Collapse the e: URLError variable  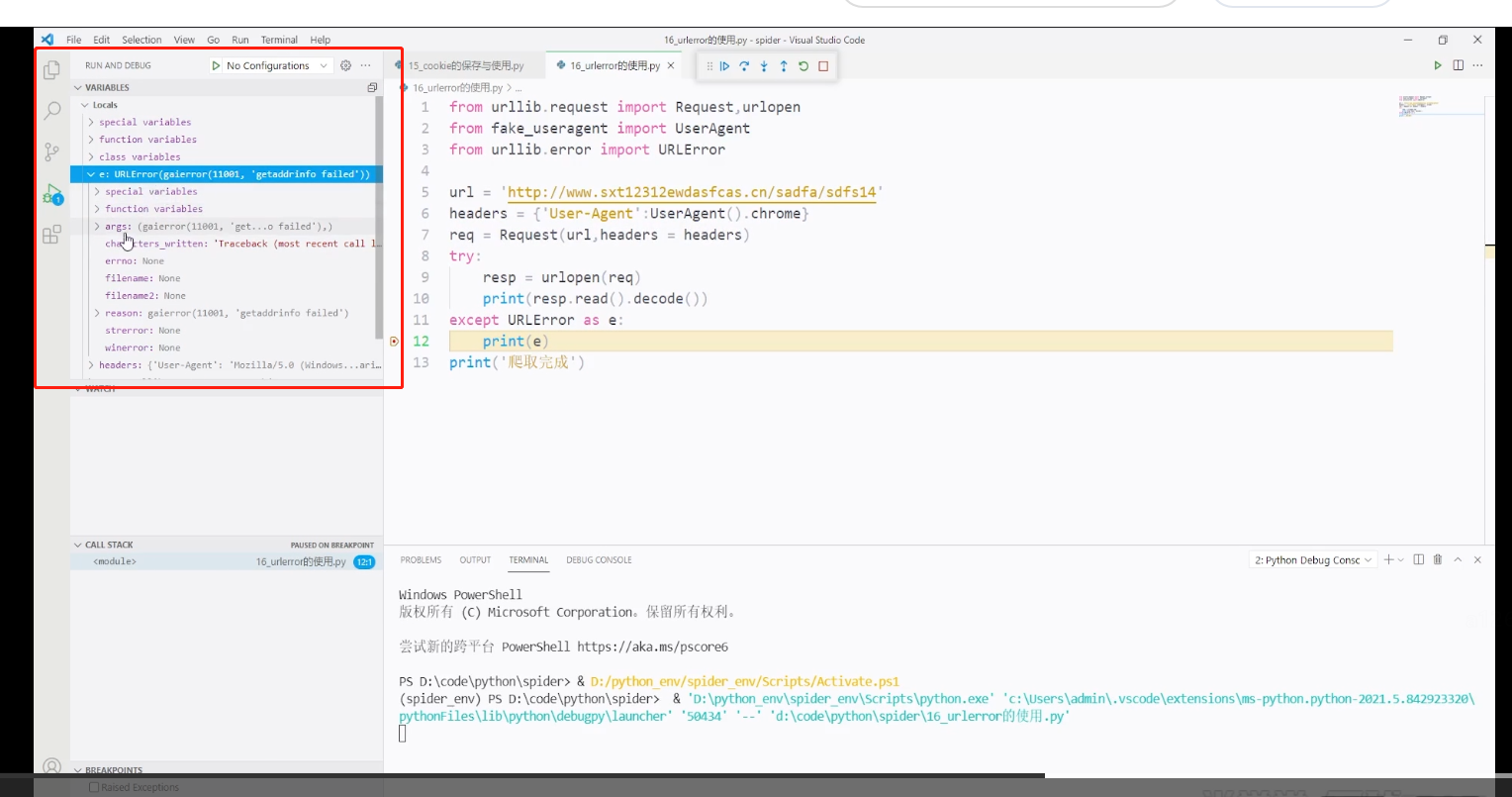(x=91, y=174)
